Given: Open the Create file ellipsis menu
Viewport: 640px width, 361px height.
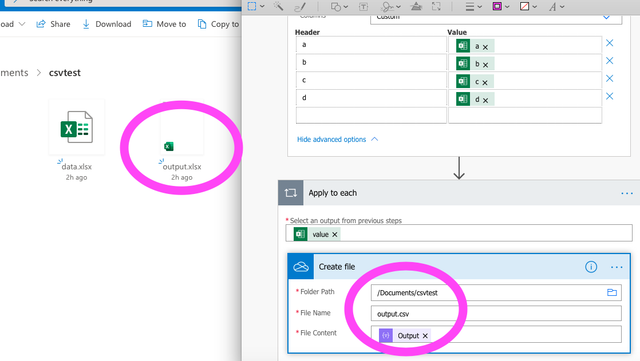Looking at the screenshot, I should (617, 267).
